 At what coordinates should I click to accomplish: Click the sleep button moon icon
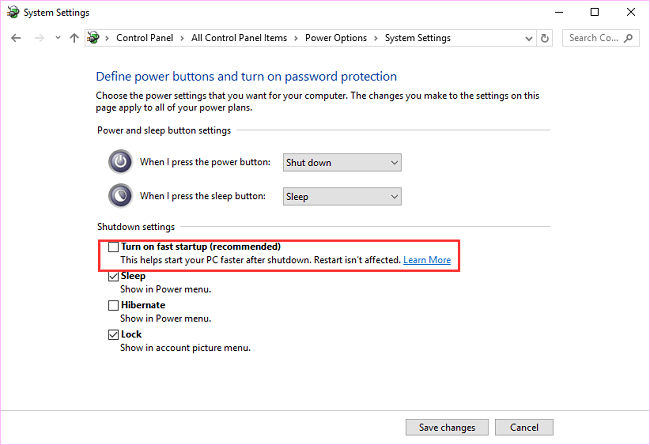[x=119, y=196]
